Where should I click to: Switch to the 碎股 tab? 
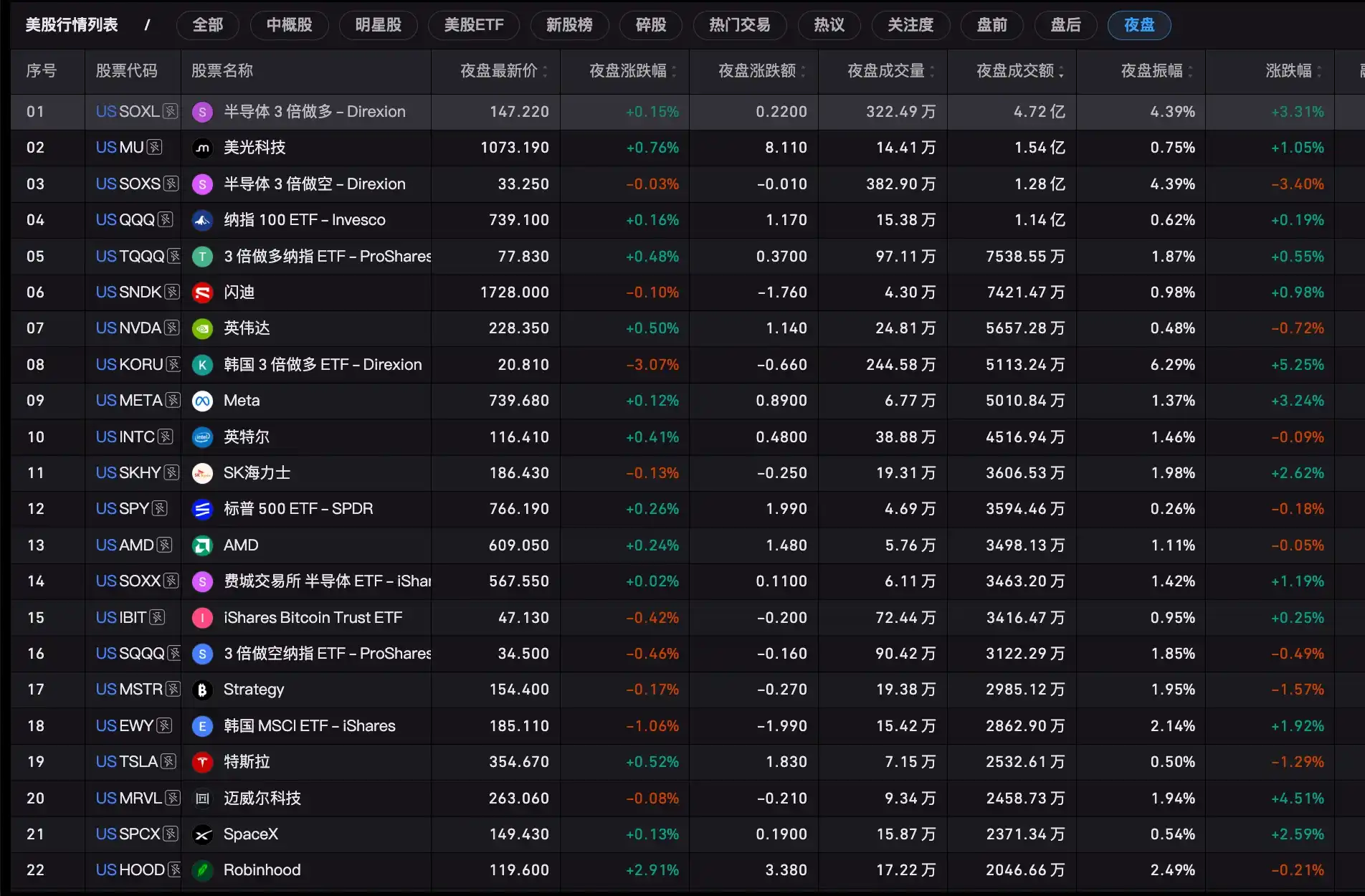pyautogui.click(x=651, y=25)
